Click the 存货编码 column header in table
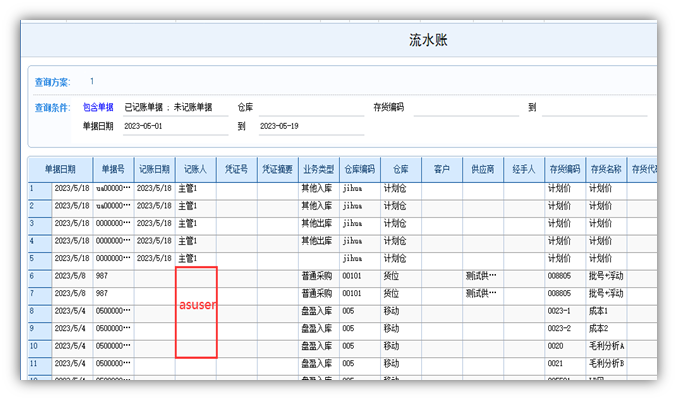 pyautogui.click(x=565, y=169)
